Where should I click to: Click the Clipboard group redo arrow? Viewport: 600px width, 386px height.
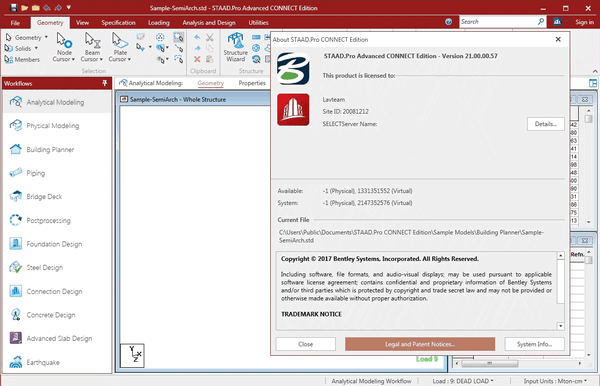tap(197, 49)
